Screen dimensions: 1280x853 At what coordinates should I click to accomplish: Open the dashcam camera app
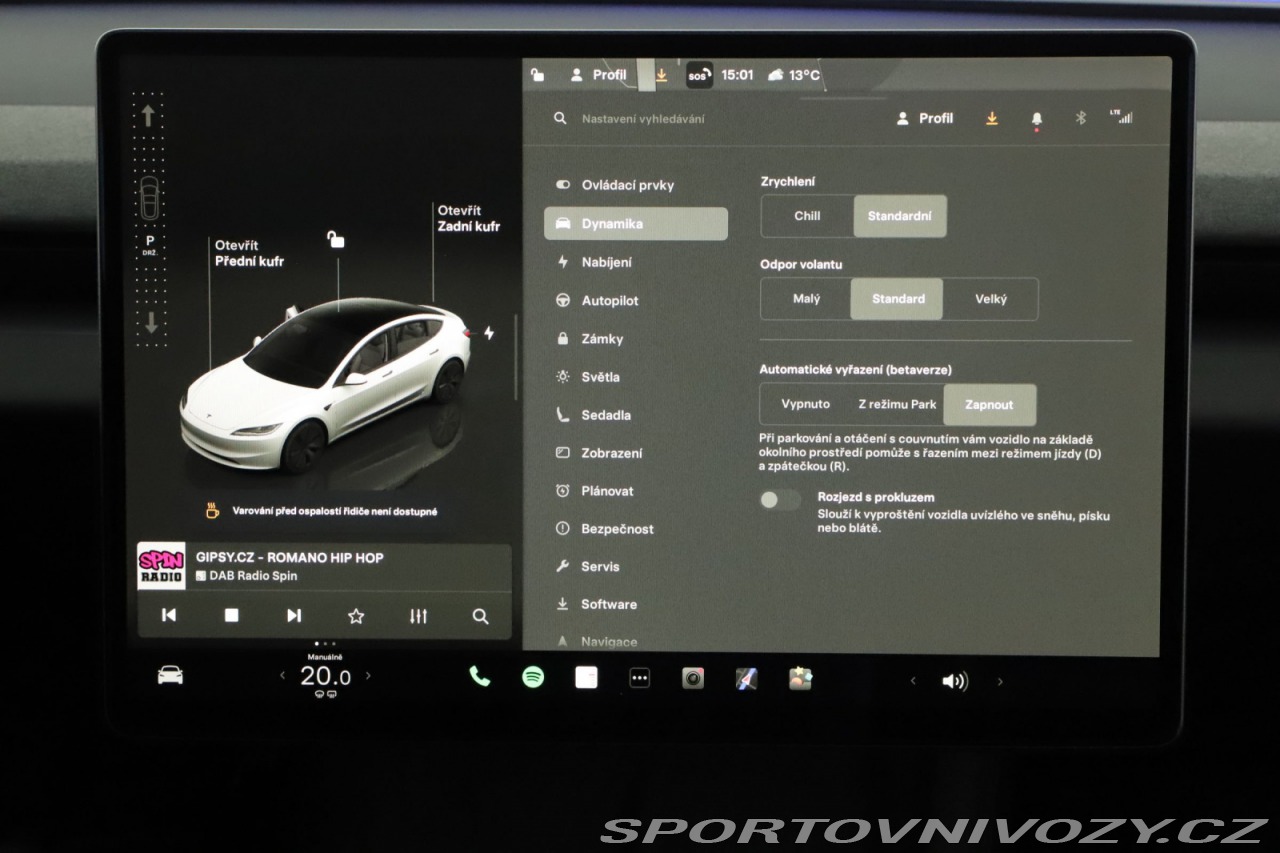point(693,679)
